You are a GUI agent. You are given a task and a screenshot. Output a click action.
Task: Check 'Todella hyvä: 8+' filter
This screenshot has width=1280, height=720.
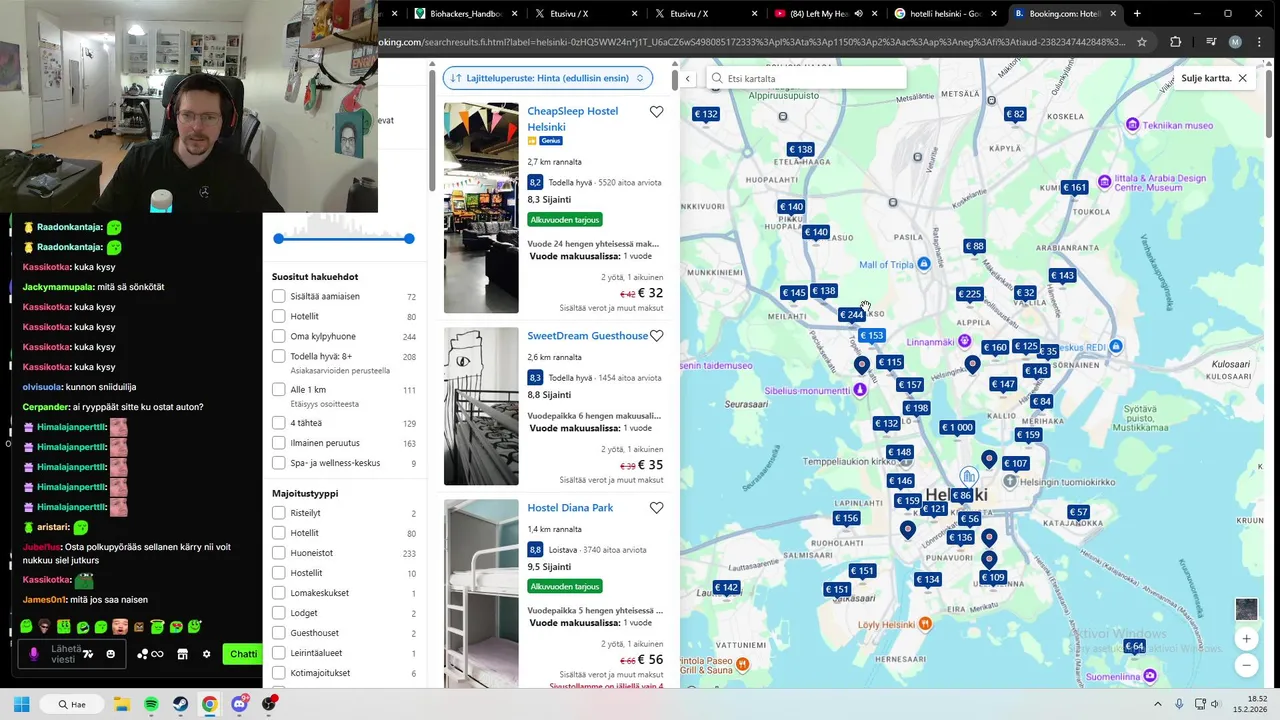(x=279, y=356)
